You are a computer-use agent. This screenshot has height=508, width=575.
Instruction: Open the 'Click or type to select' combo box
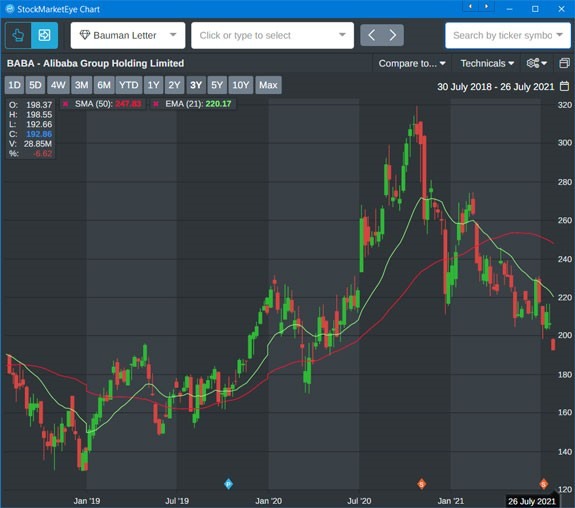272,36
